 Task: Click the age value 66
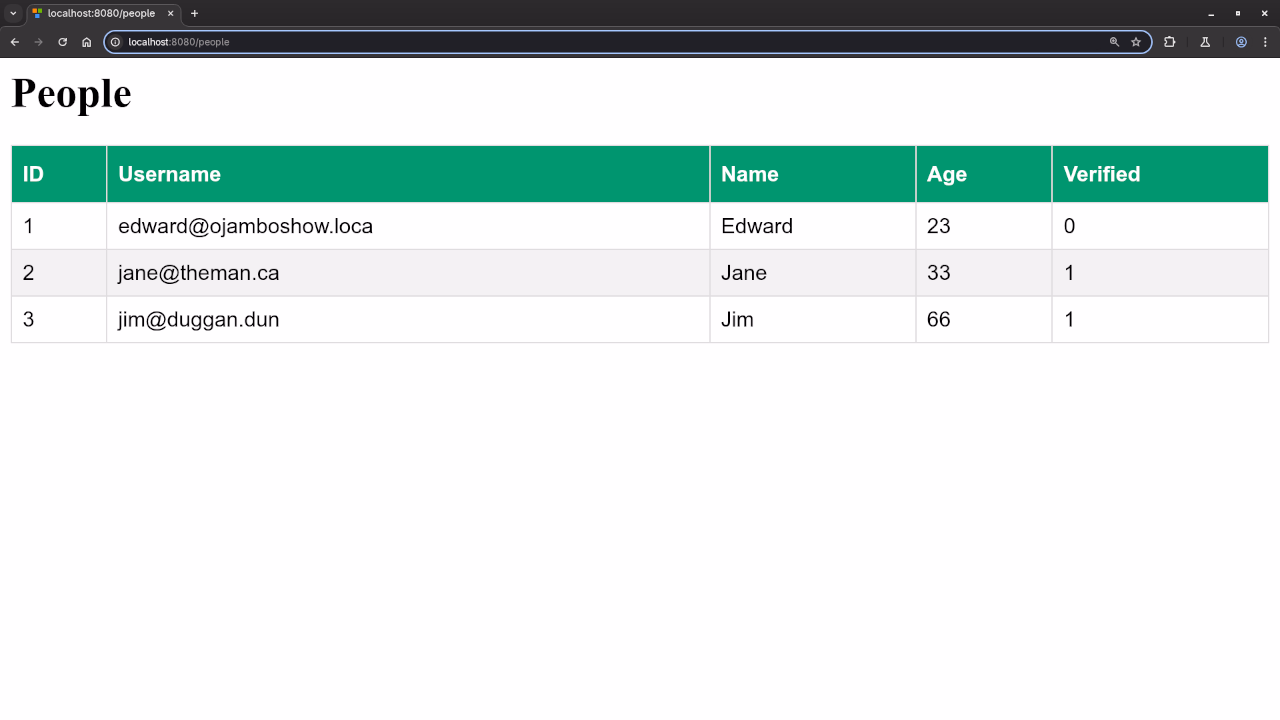pos(938,320)
